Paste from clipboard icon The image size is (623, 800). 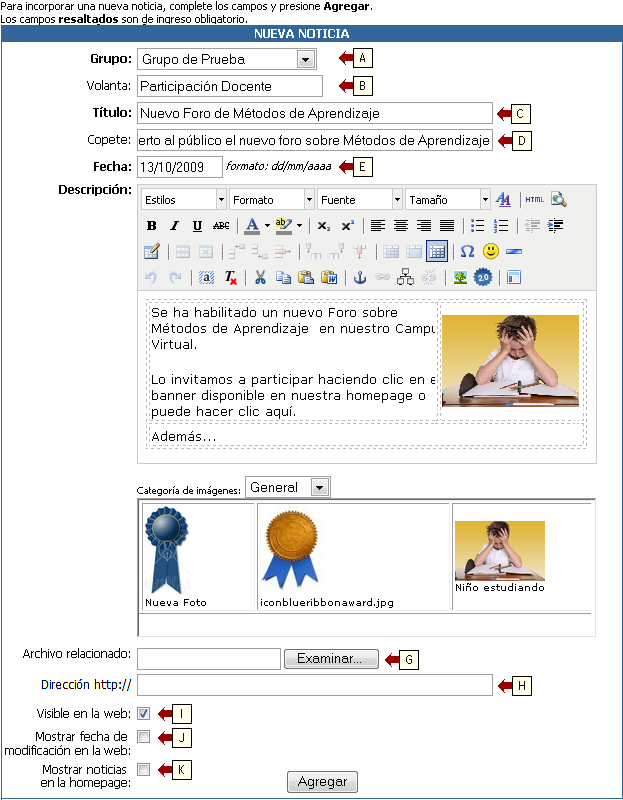pyautogui.click(x=306, y=278)
